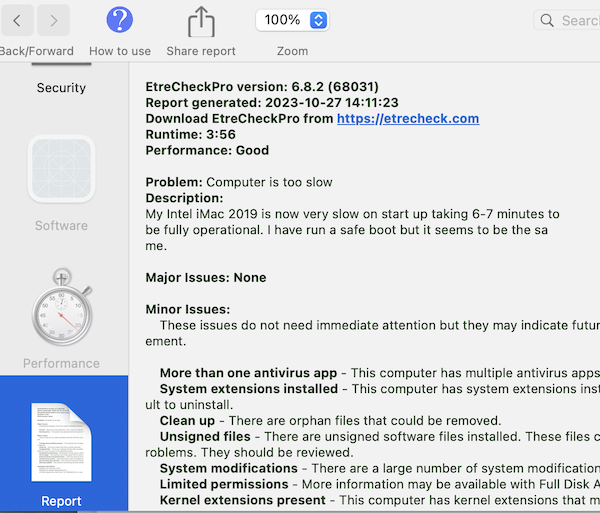Click the Share report label
Viewport: 600px width, 513px height.
[x=201, y=51]
